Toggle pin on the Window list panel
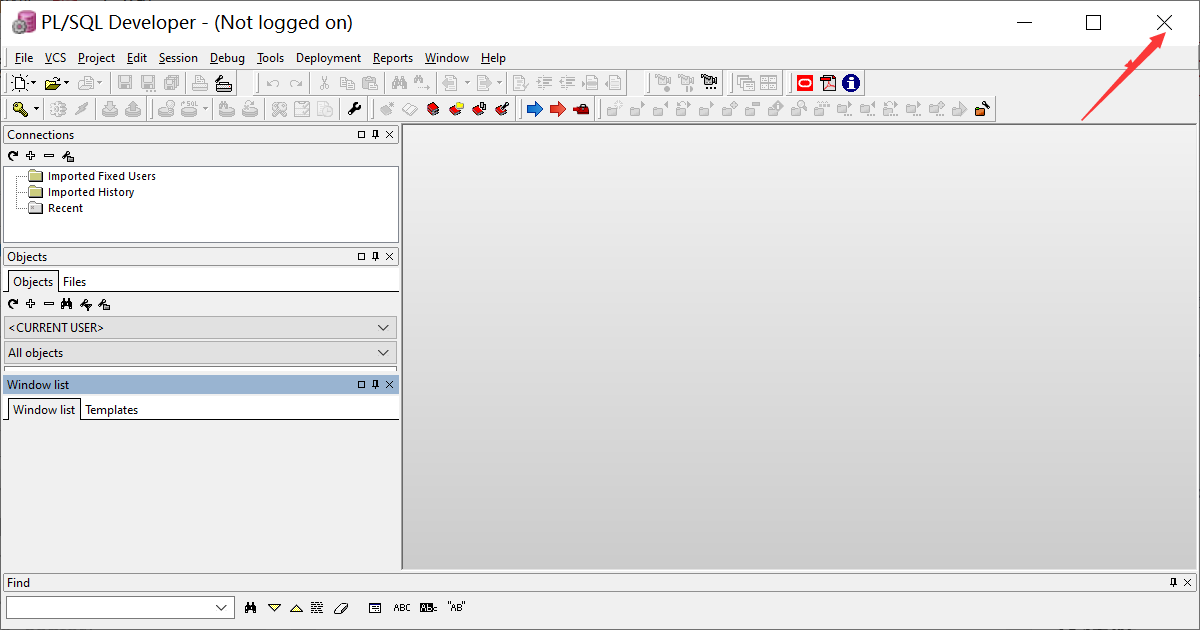1200x630 pixels. [376, 384]
